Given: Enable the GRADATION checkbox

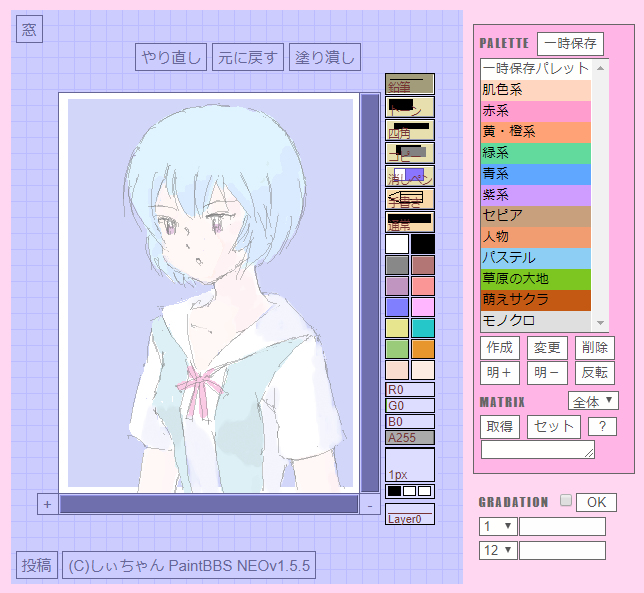Looking at the screenshot, I should pyautogui.click(x=566, y=500).
